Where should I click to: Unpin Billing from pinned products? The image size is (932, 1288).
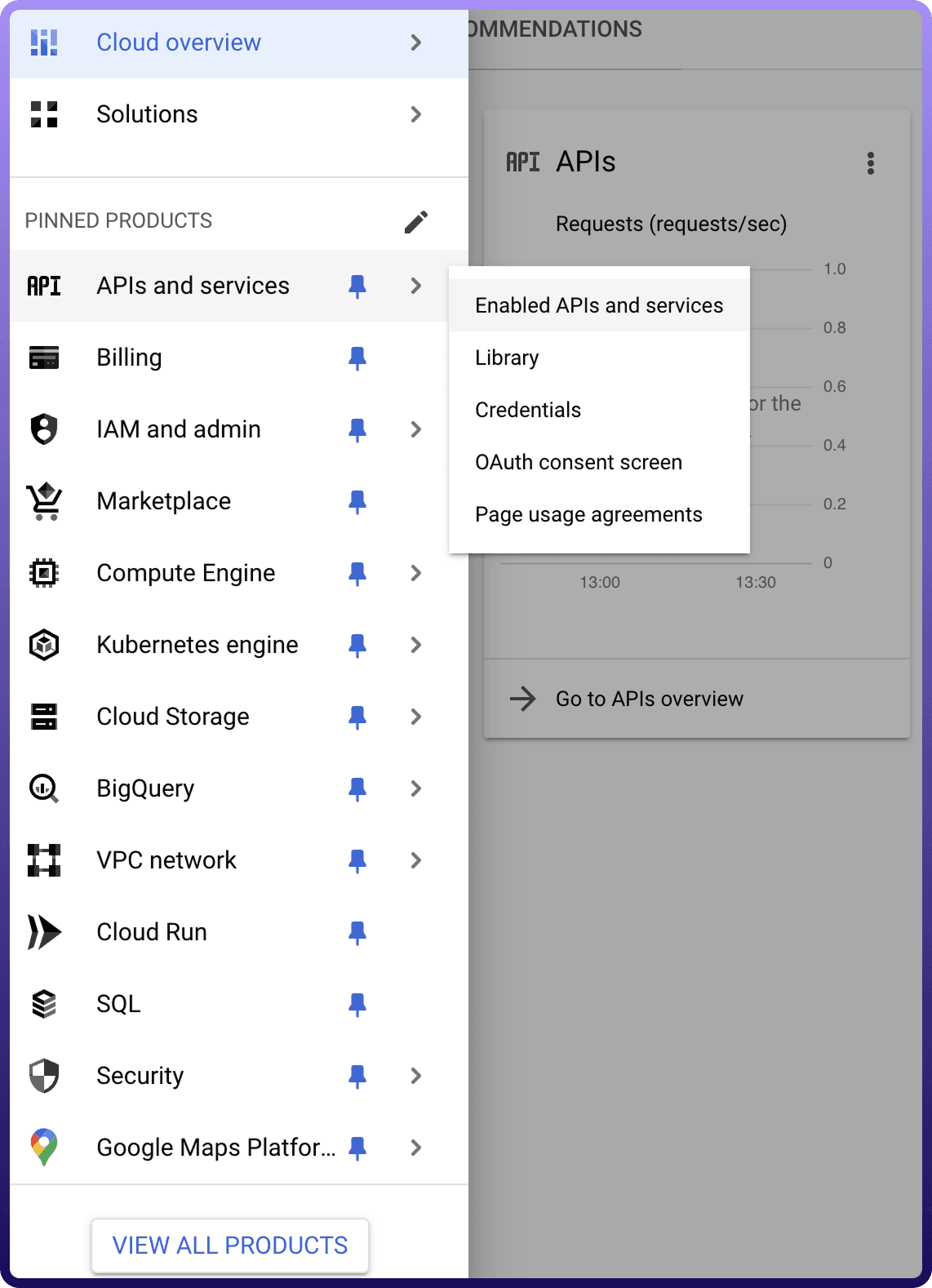pos(357,358)
